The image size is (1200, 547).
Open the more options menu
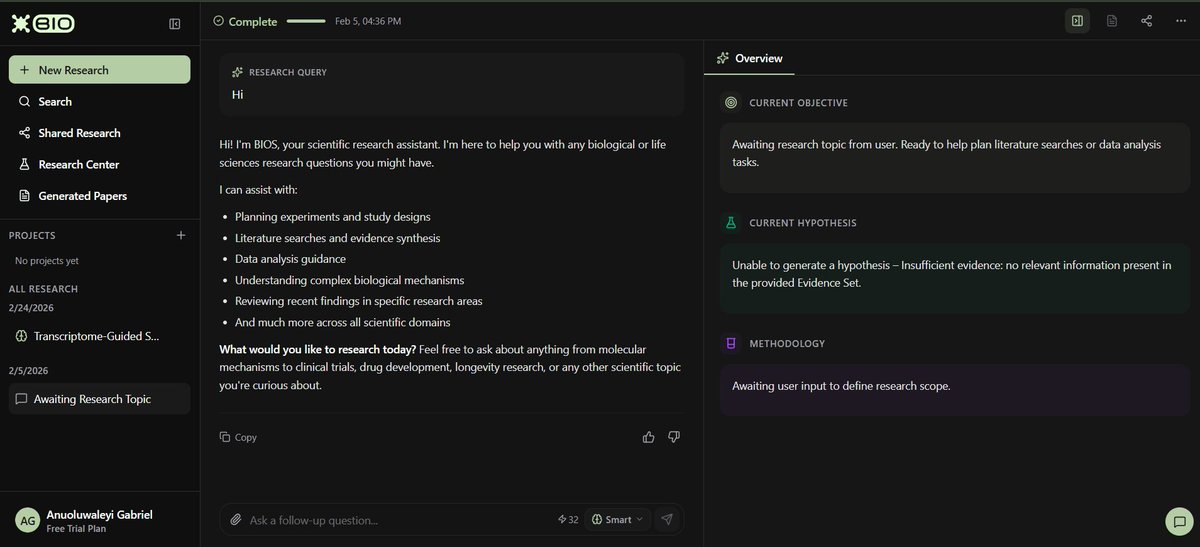(x=1180, y=21)
